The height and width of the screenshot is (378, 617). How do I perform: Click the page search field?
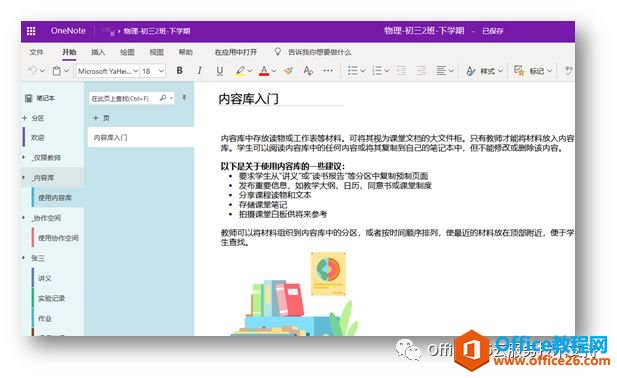tap(131, 98)
